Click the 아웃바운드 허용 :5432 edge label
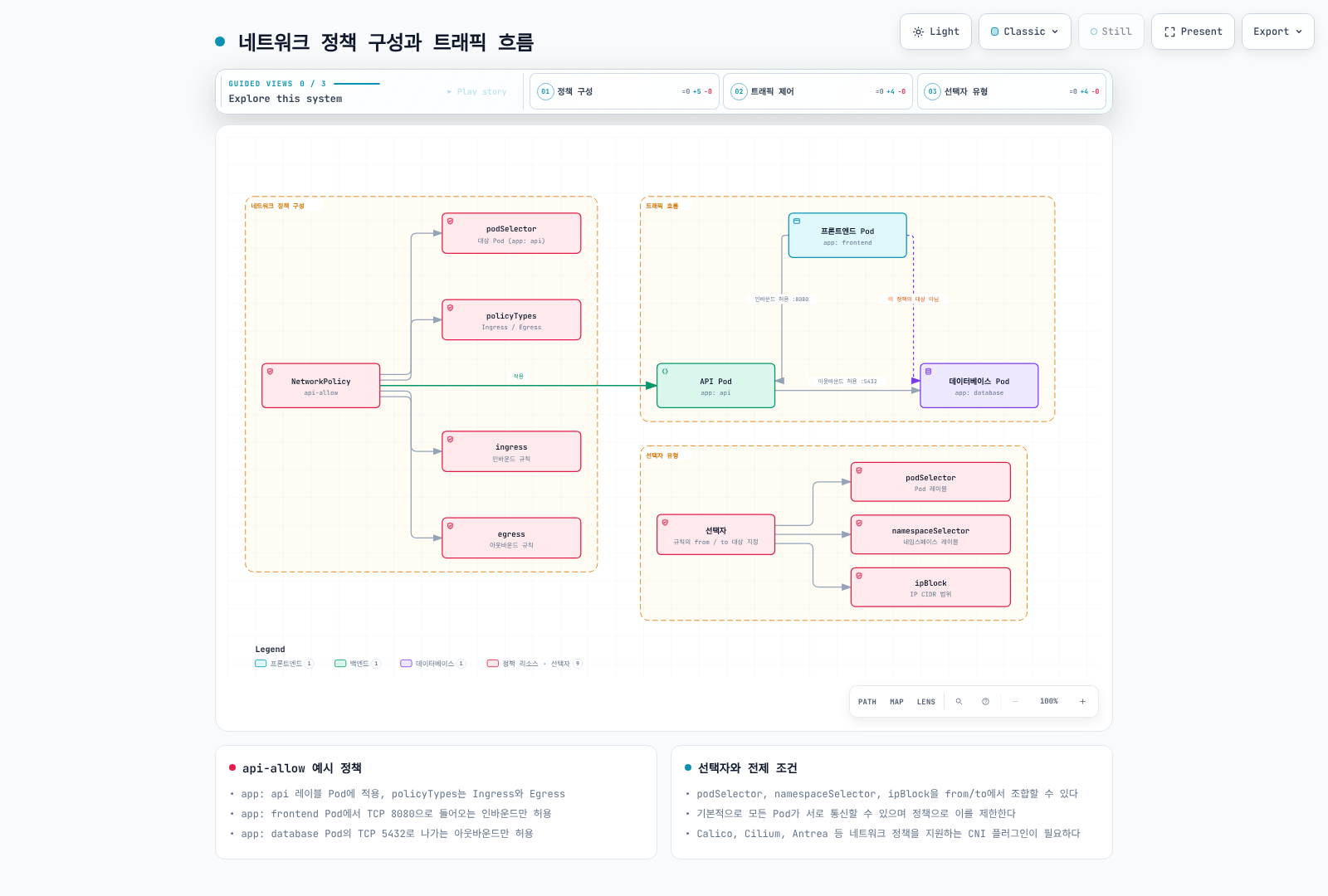The image size is (1328, 896). [x=847, y=382]
